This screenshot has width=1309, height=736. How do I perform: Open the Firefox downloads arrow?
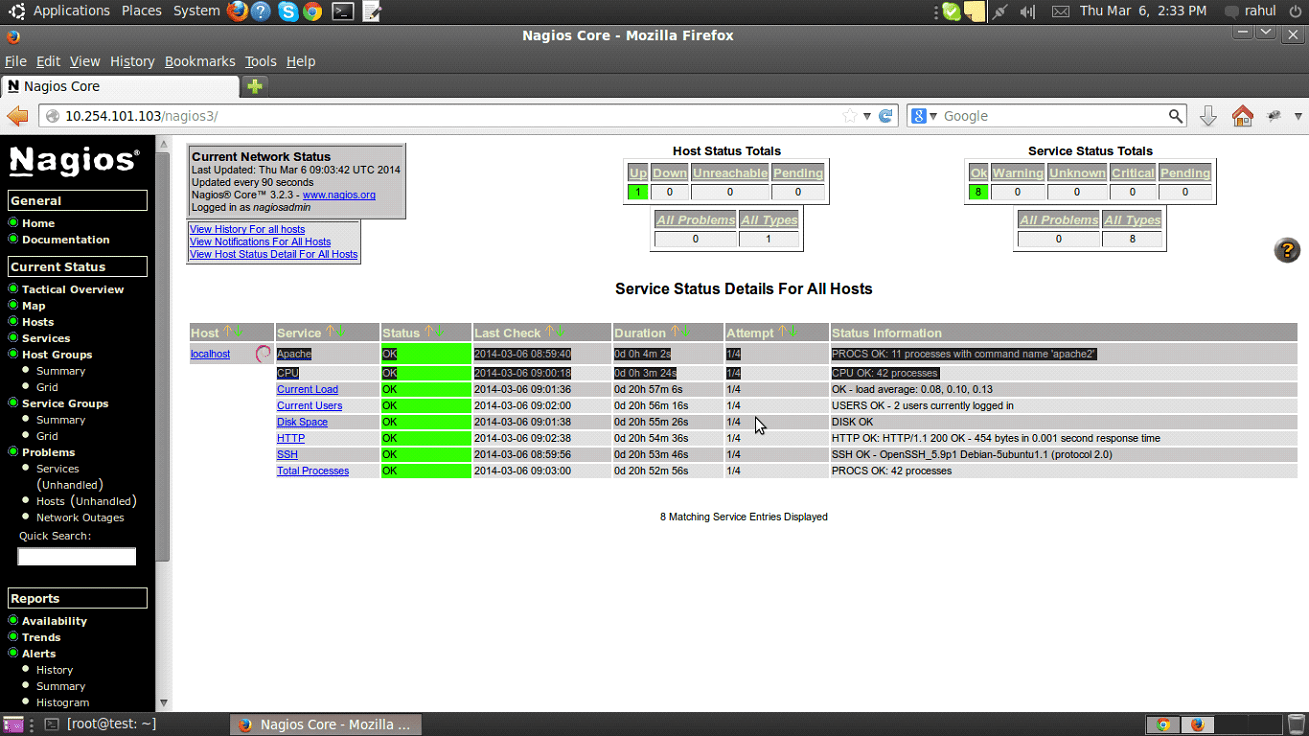point(1208,116)
